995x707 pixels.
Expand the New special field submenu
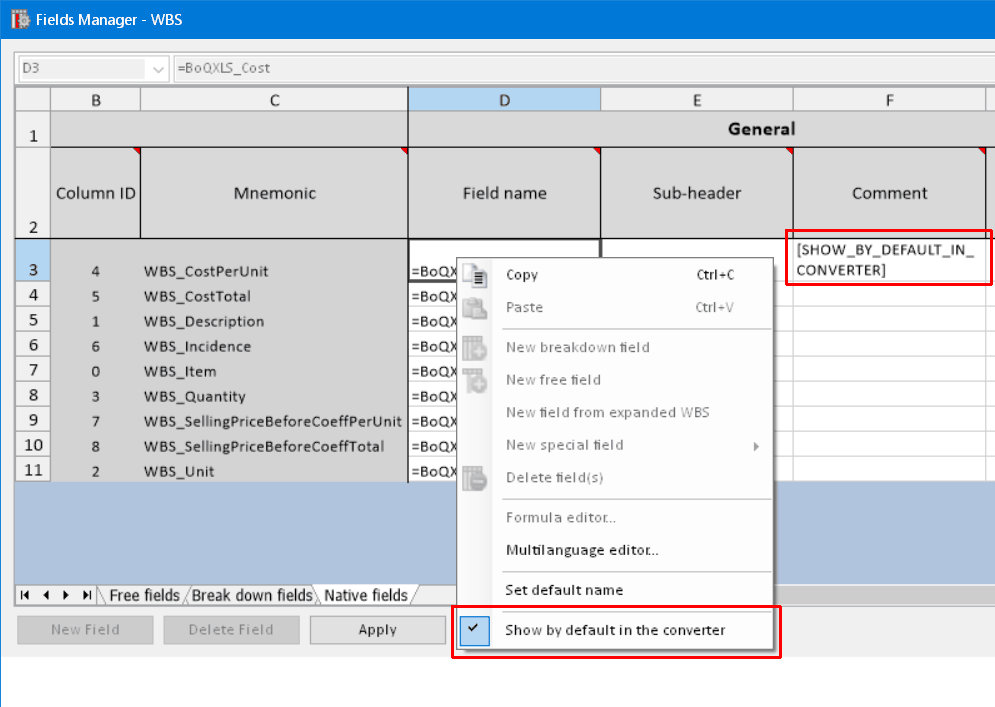pos(755,446)
